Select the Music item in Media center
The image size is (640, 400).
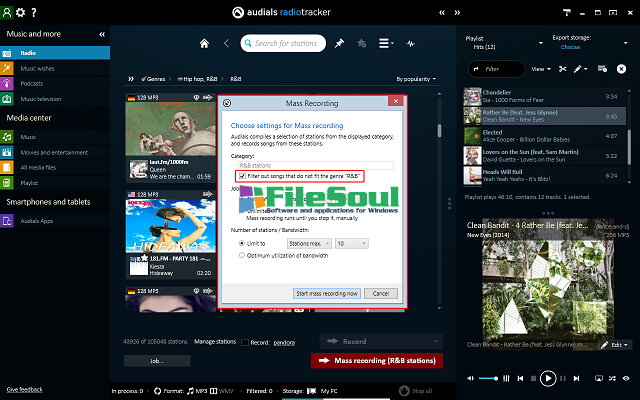click(x=55, y=137)
